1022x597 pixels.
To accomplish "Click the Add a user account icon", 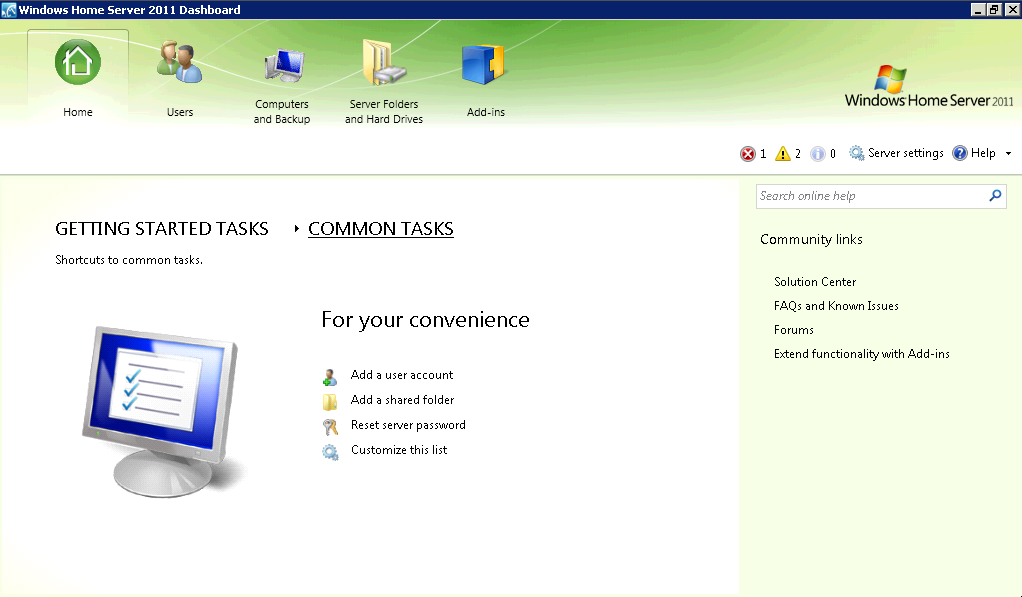I will [x=330, y=377].
